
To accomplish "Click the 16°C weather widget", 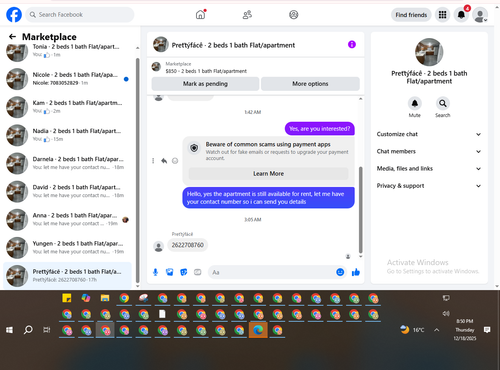I will click(413, 330).
